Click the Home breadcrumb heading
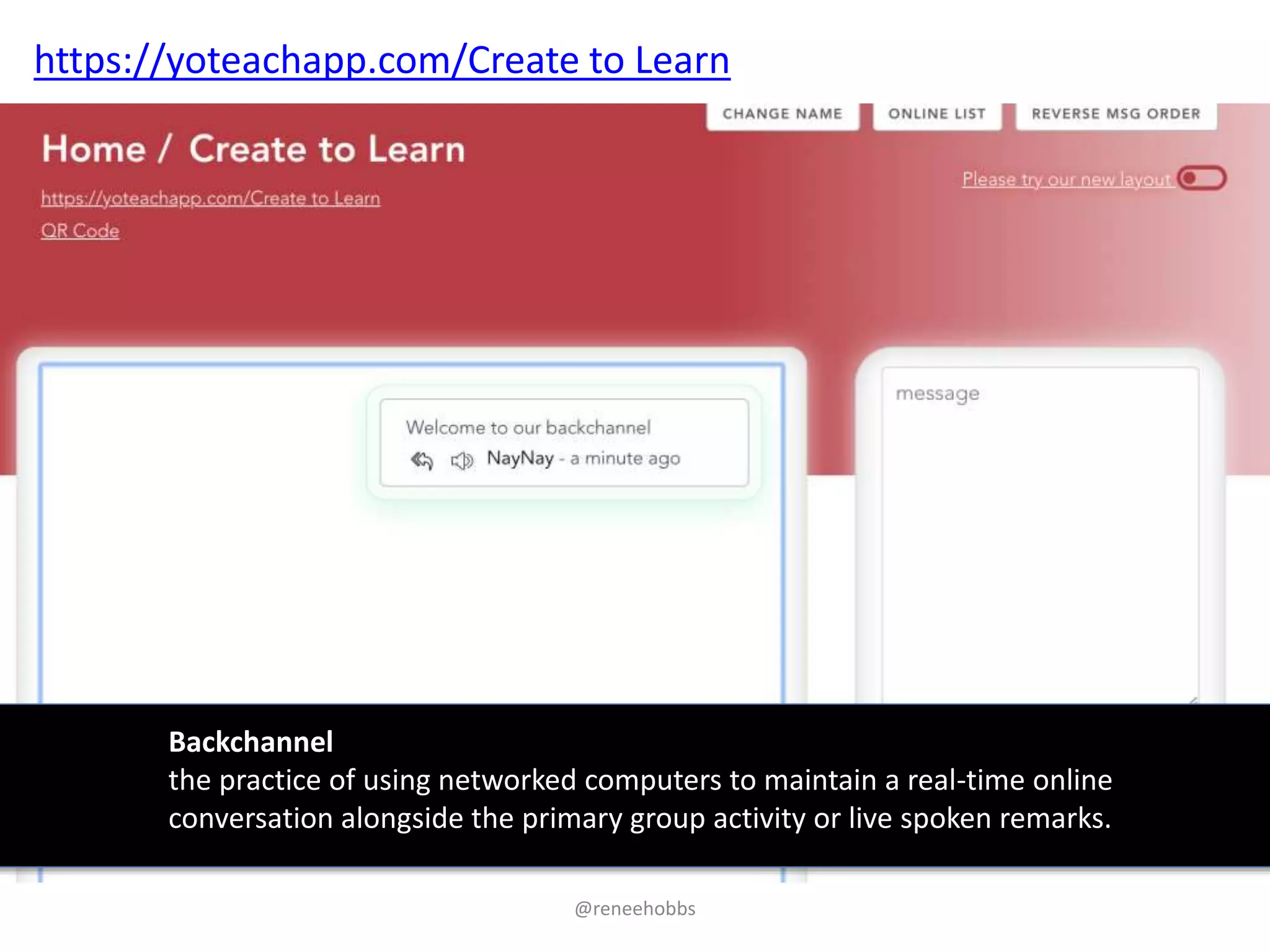The height and width of the screenshot is (952, 1270). coord(94,149)
